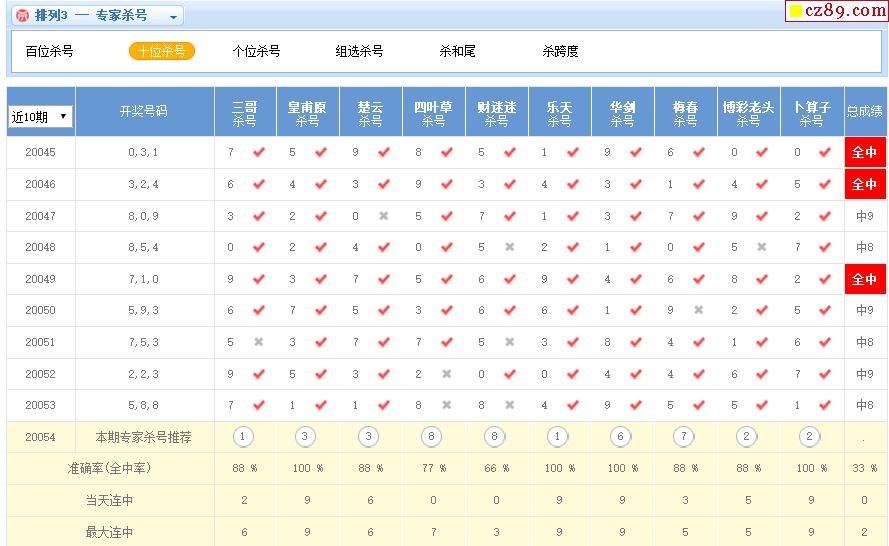Click the red check under 华剑 in row 20049
This screenshot has width=889, height=546.
pos(636,279)
